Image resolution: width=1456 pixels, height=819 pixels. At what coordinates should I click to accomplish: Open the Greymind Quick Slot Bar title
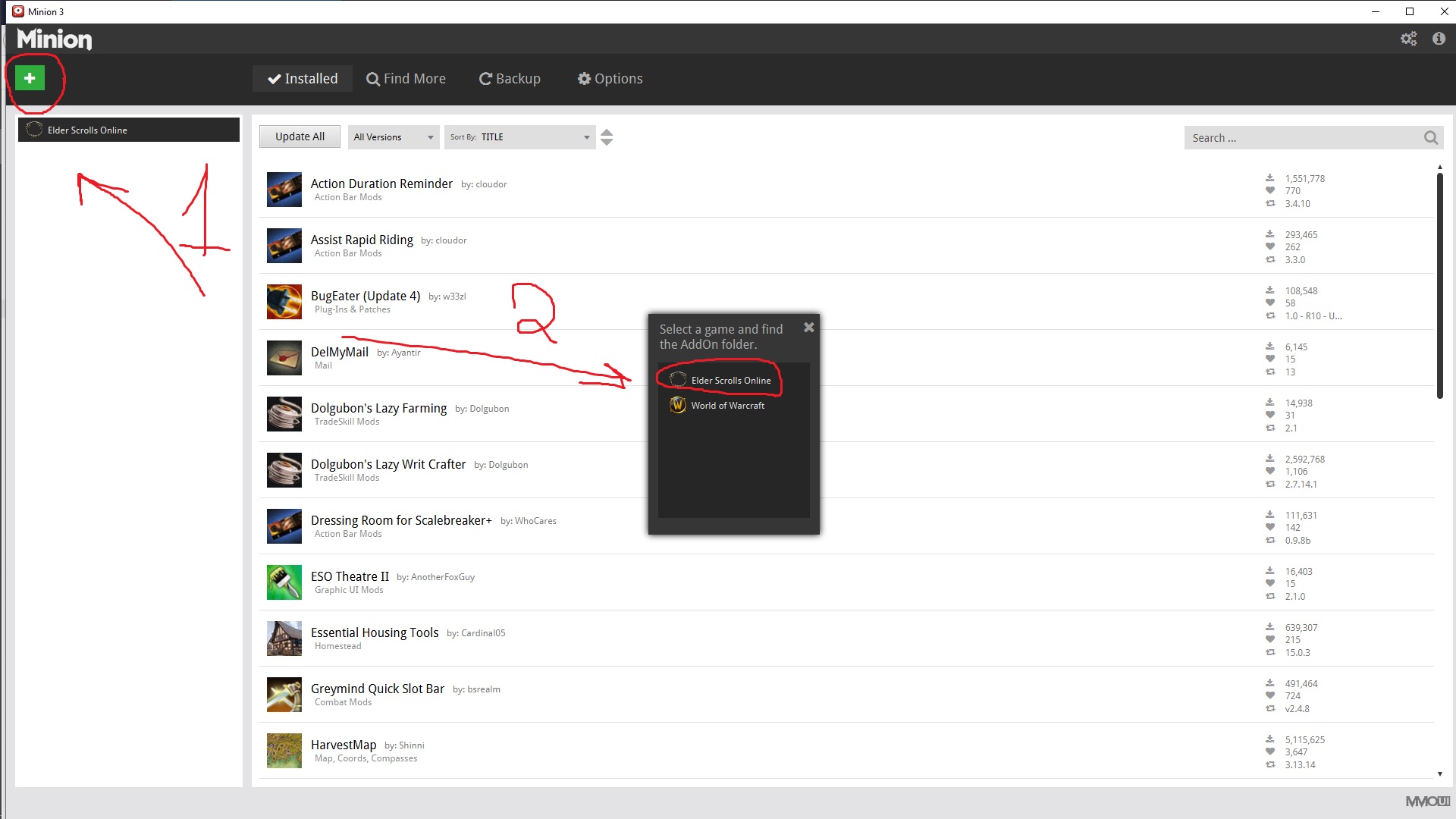378,689
